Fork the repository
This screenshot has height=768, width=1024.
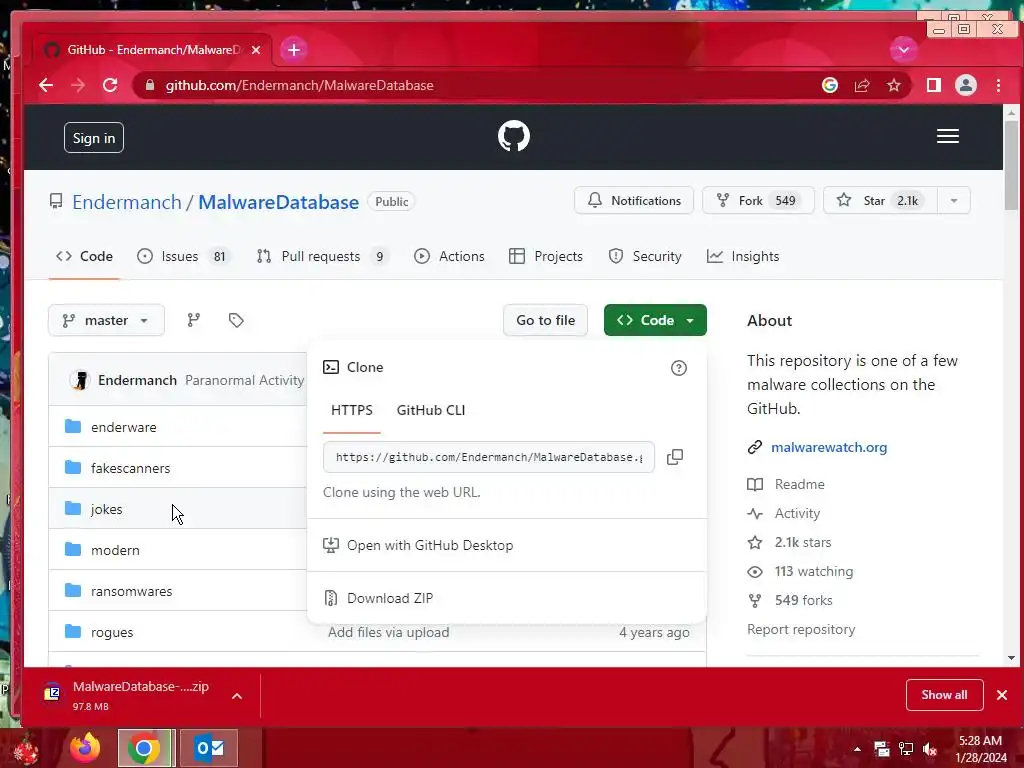coord(758,200)
